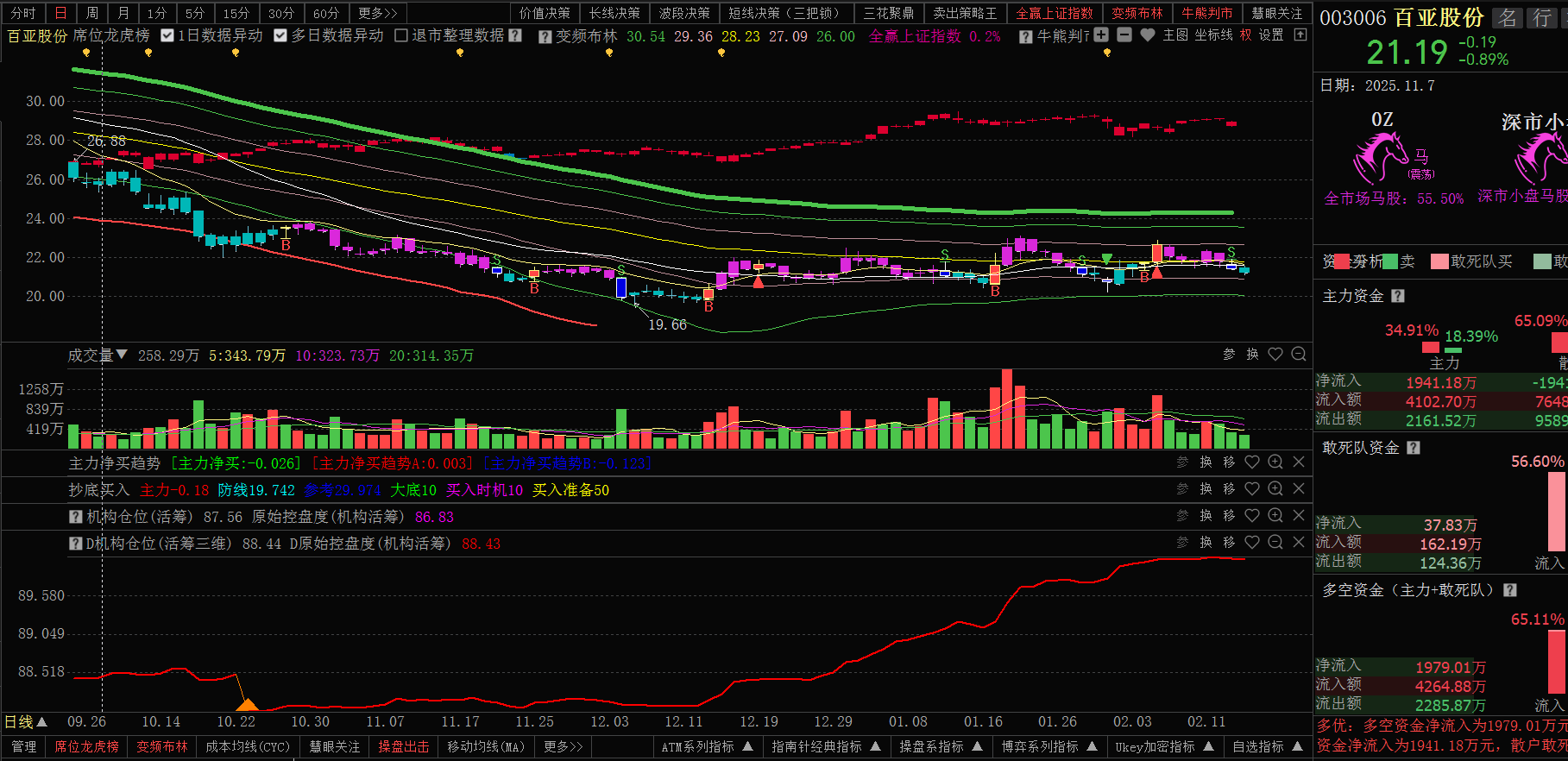1568x761 pixels.
Task: Click heart favorite icon in 成交量 panel
Action: click(1275, 355)
